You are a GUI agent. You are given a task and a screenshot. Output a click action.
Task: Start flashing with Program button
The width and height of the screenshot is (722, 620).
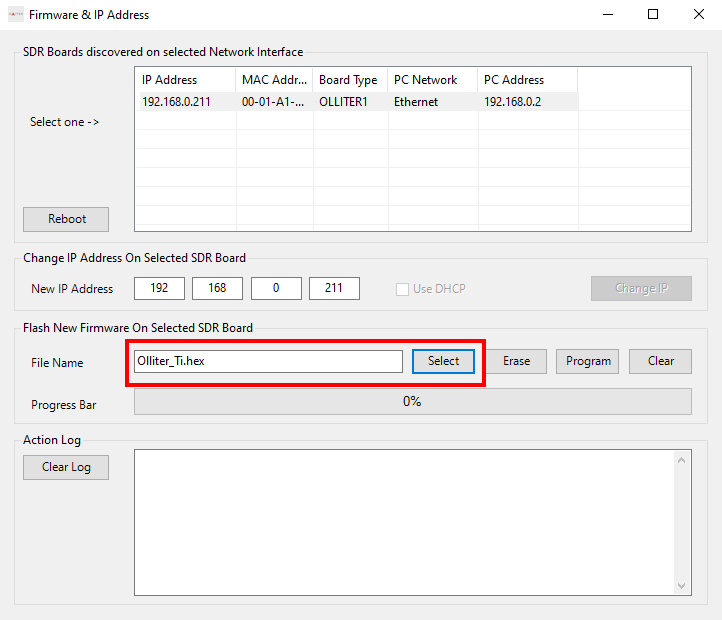pyautogui.click(x=588, y=361)
